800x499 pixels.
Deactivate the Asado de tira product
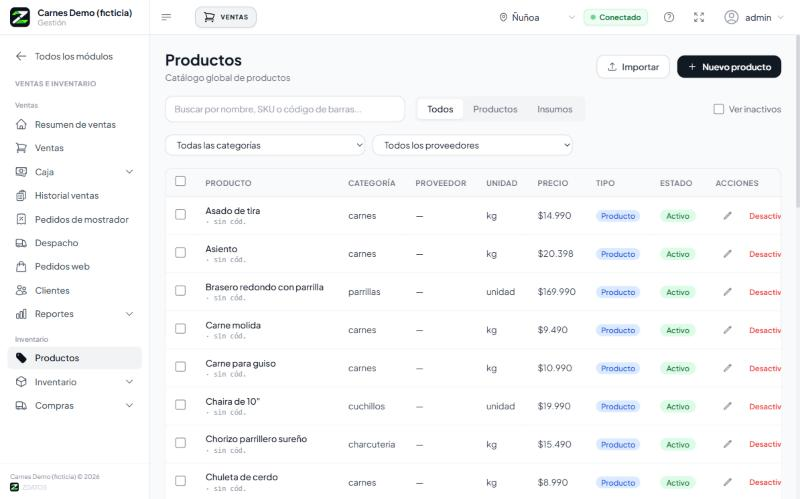tap(765, 216)
